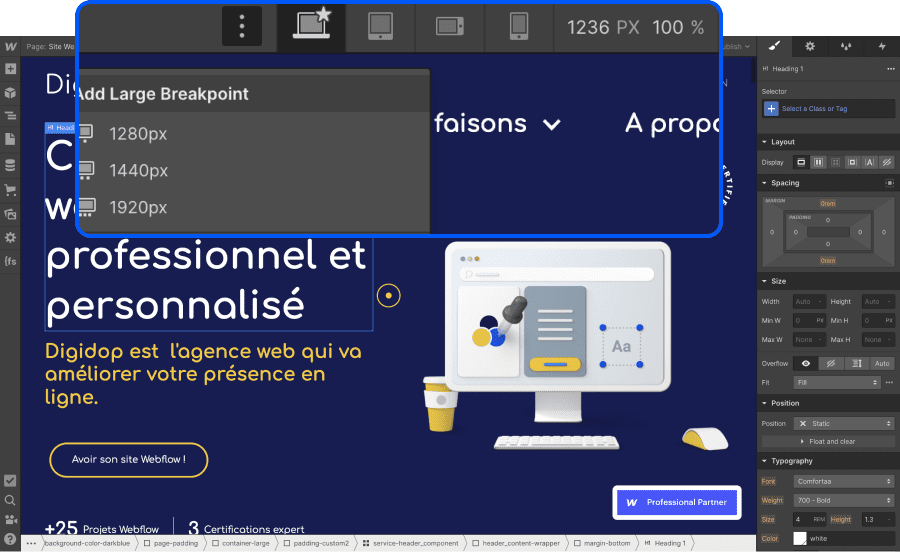Open the Finsweet {fs extension panel
This screenshot has height=552, width=900.
click(x=10, y=261)
